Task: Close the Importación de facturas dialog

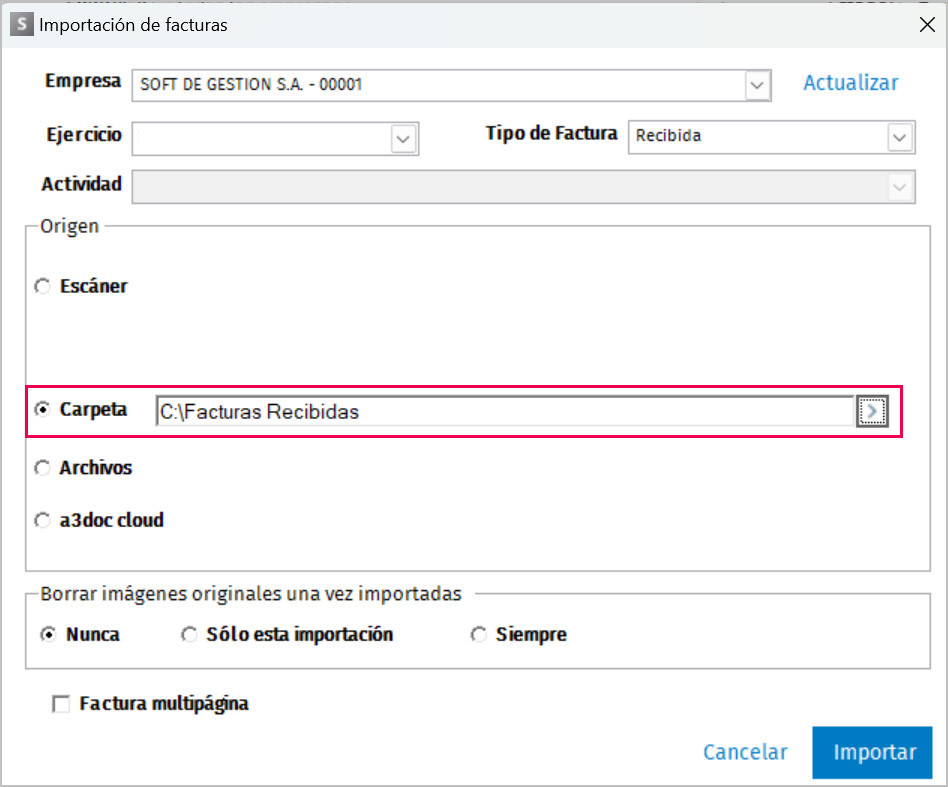Action: click(927, 25)
